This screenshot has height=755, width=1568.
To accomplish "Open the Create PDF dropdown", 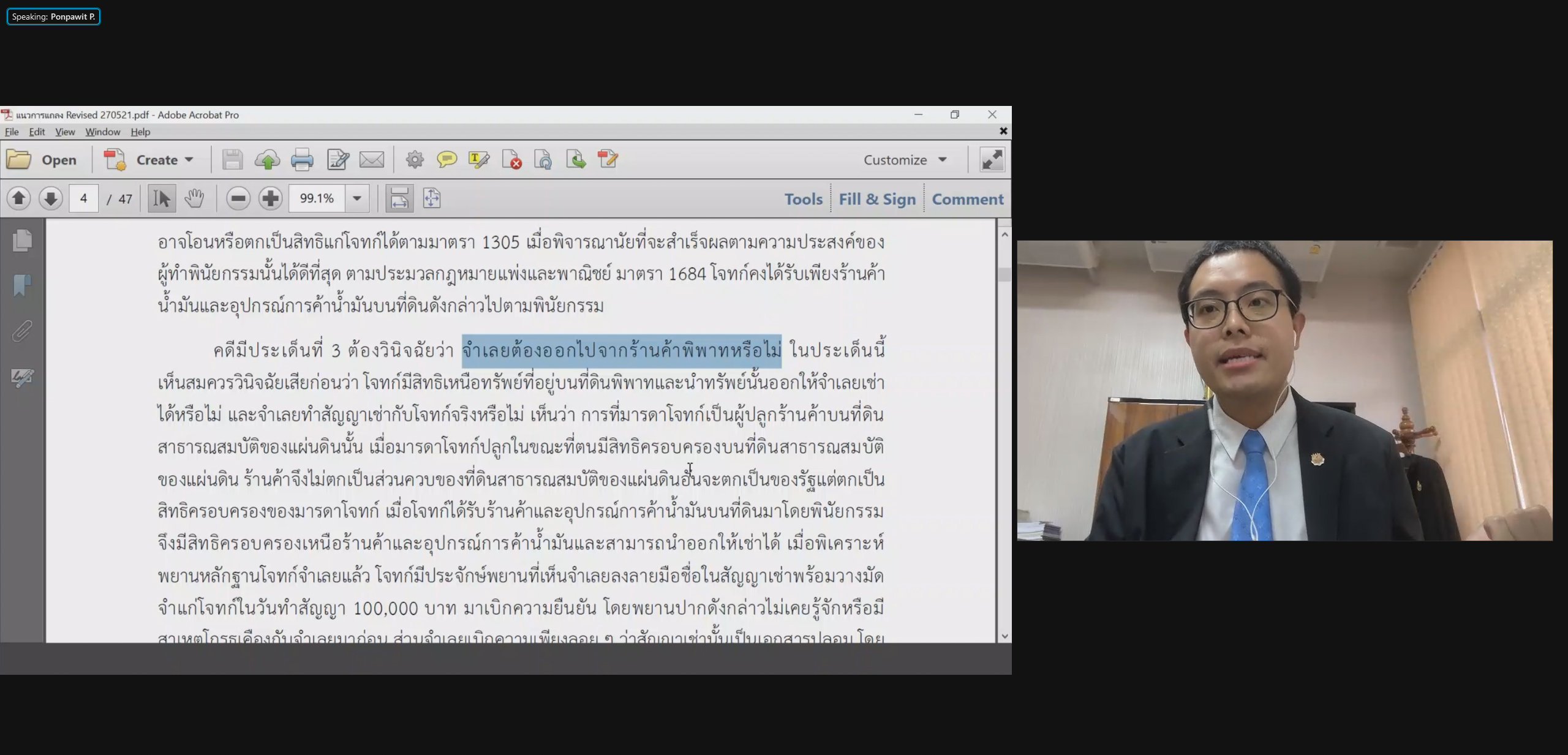I will (x=149, y=160).
